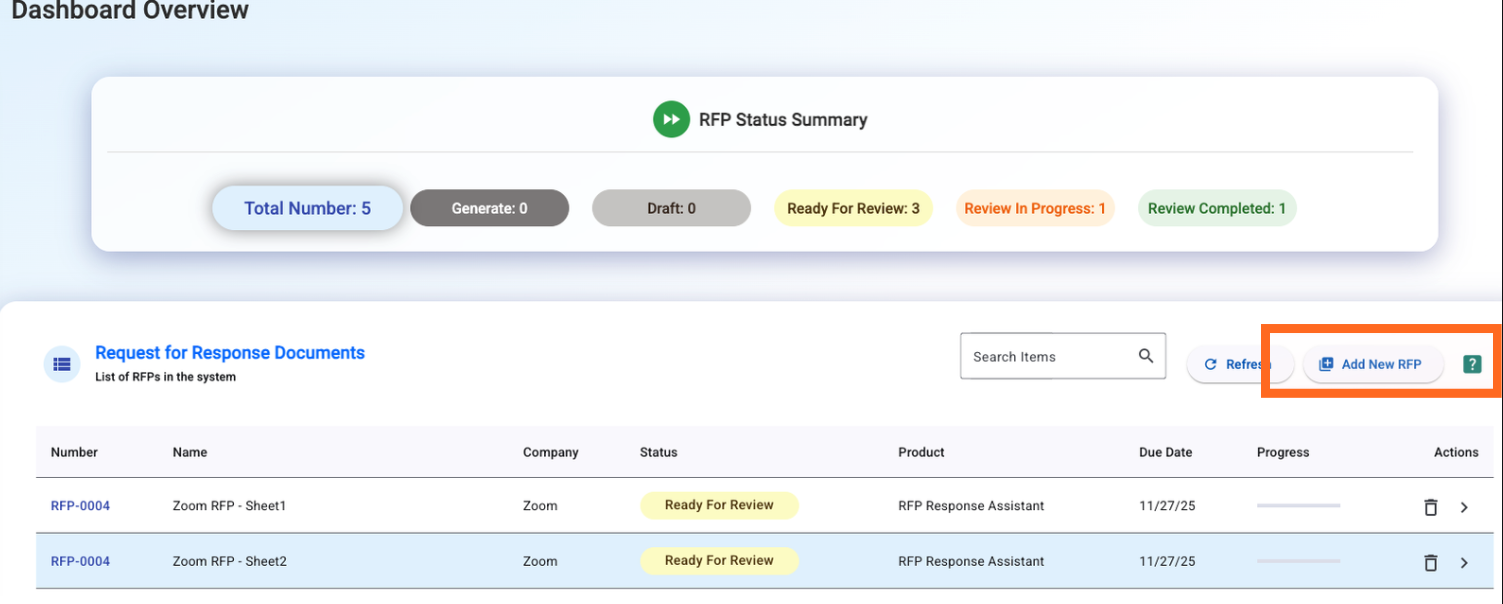The image size is (1503, 604).
Task: Select the Review In Progress: 1 chip
Action: [1035, 208]
